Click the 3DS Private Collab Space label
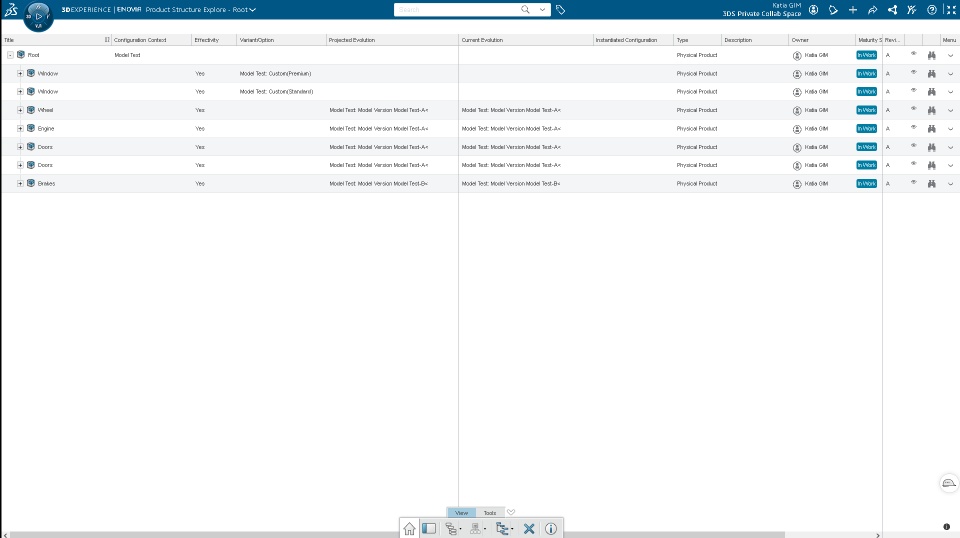Image resolution: width=960 pixels, height=538 pixels. tap(762, 13)
